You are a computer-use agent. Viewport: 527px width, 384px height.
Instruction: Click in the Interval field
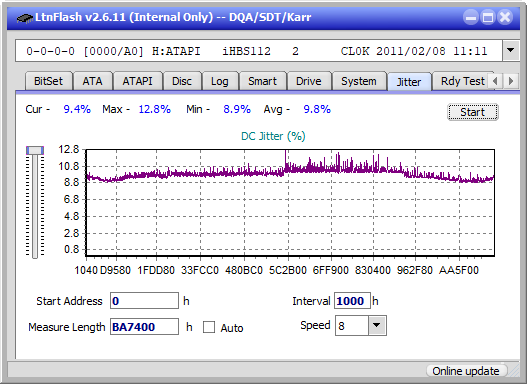point(352,301)
